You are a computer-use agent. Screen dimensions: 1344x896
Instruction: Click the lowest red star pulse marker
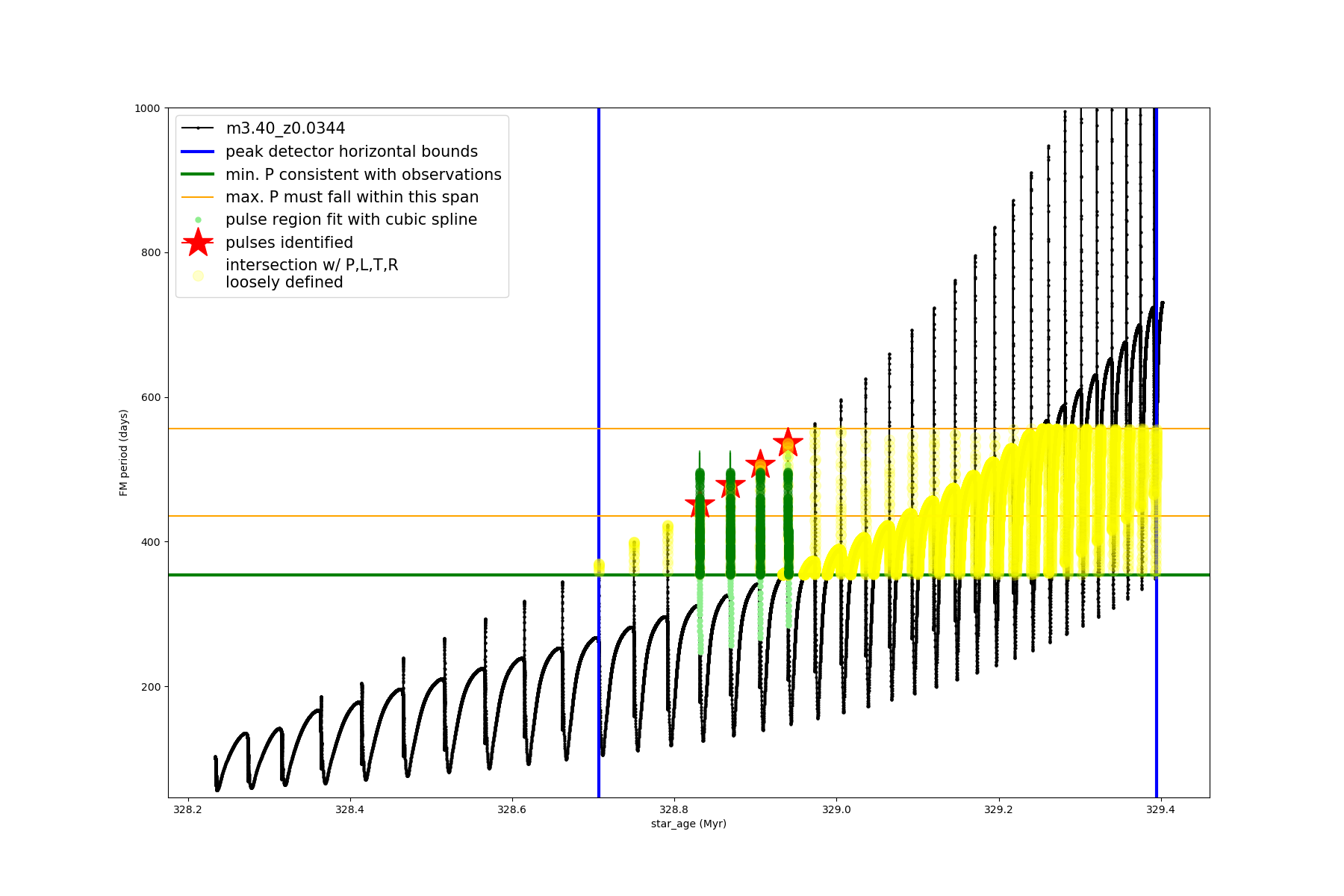click(700, 504)
